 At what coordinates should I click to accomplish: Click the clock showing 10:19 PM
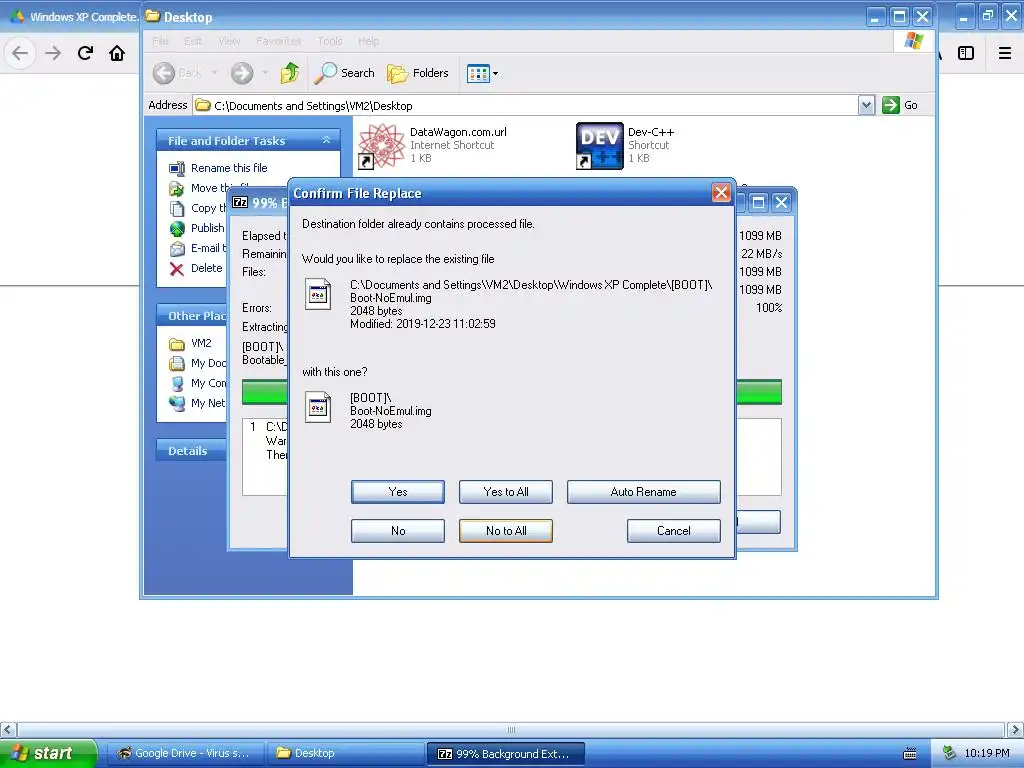click(x=987, y=754)
